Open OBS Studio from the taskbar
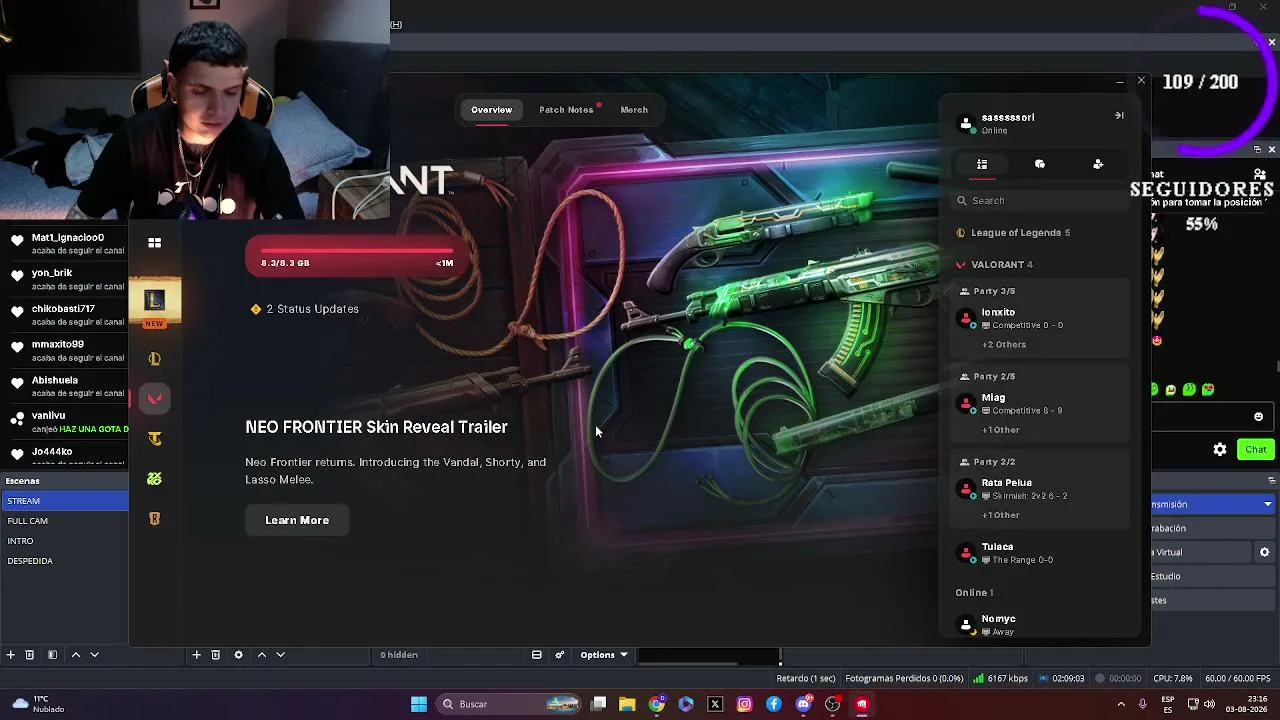Image resolution: width=1280 pixels, height=720 pixels. [x=832, y=704]
